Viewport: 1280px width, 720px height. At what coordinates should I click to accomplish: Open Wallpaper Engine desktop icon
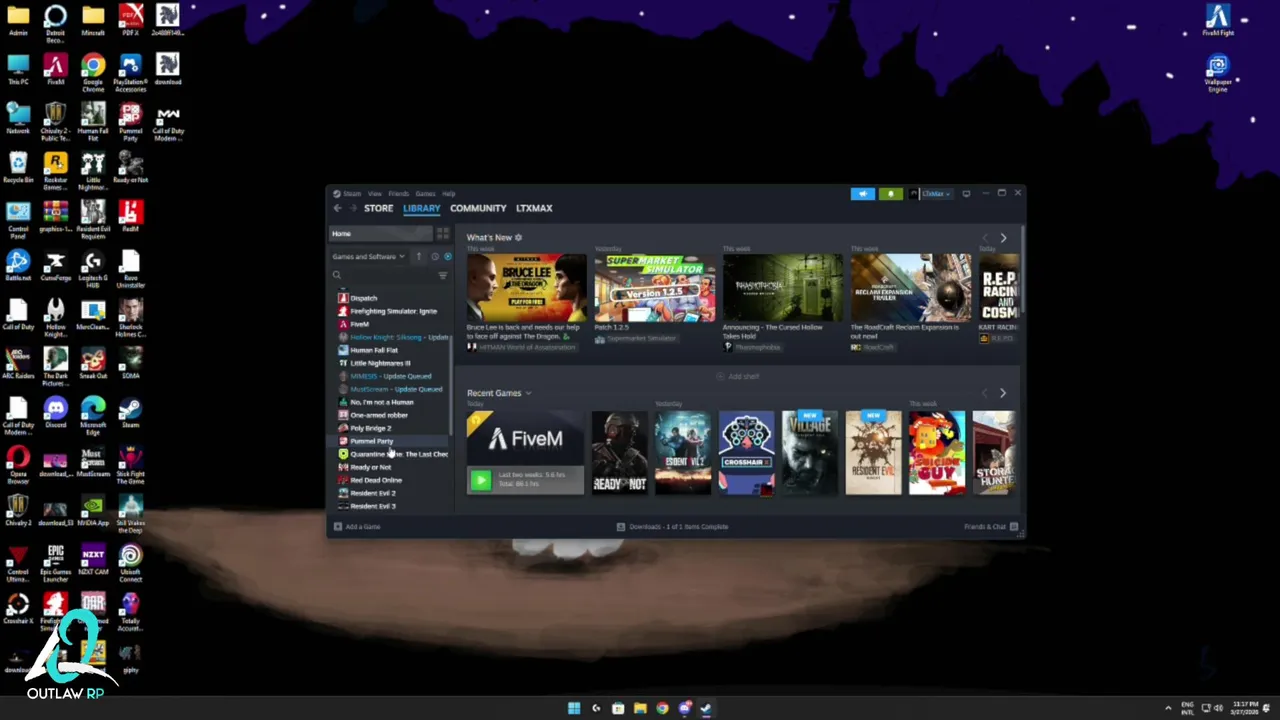coord(1217,73)
